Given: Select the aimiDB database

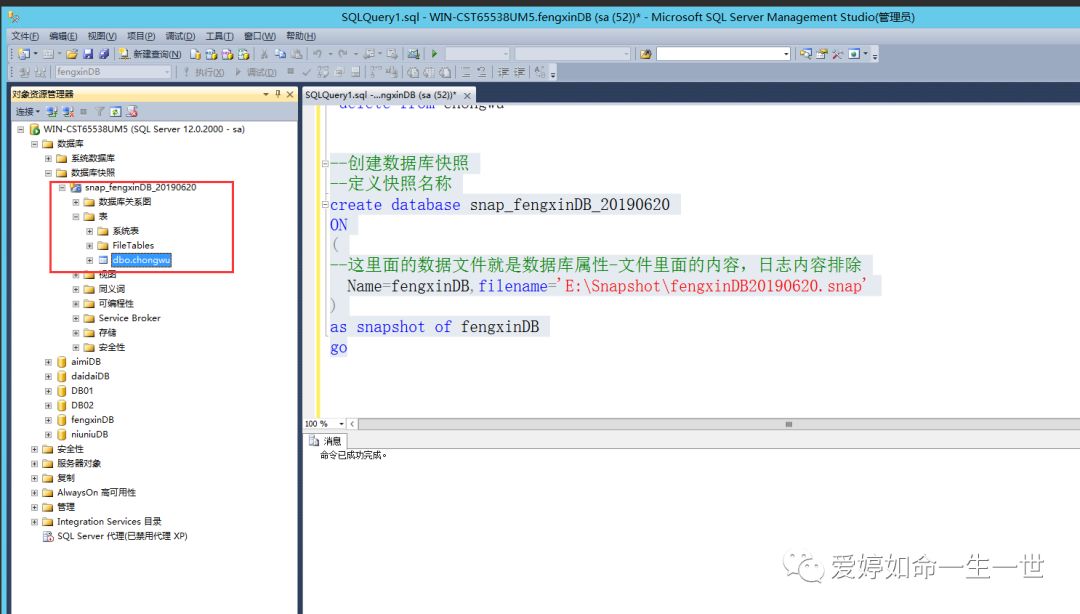Looking at the screenshot, I should 86,362.
